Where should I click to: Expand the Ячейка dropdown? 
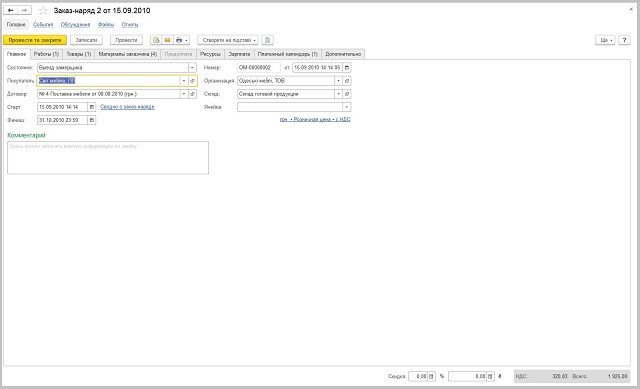[x=347, y=107]
